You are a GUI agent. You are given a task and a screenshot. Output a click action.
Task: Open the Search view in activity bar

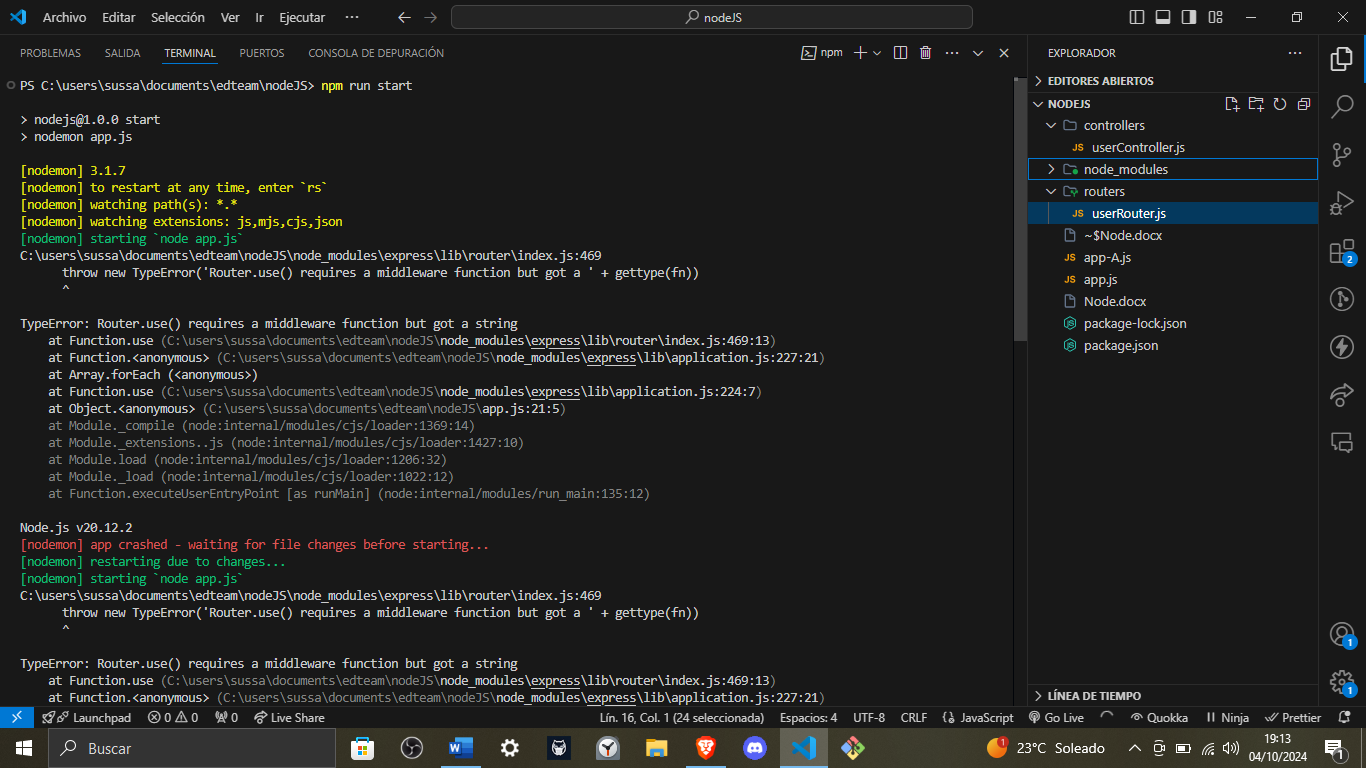tap(1342, 107)
